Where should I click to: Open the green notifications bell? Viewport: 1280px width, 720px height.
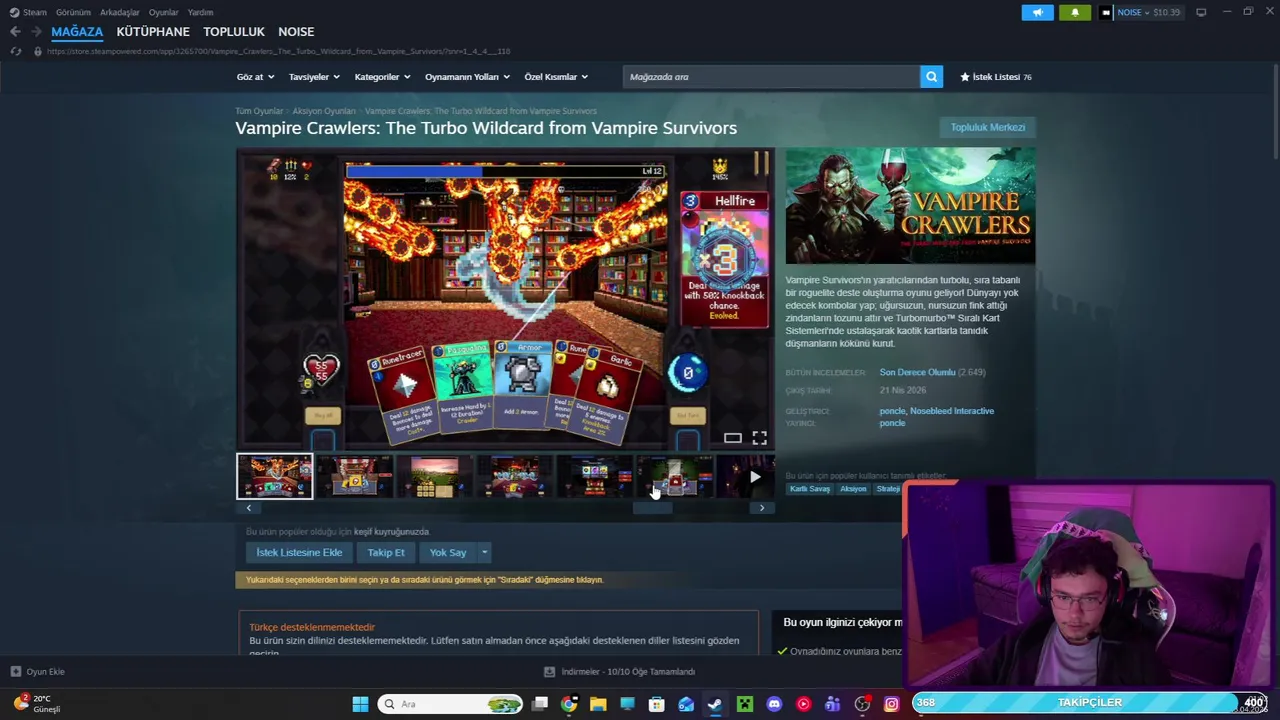click(x=1075, y=12)
